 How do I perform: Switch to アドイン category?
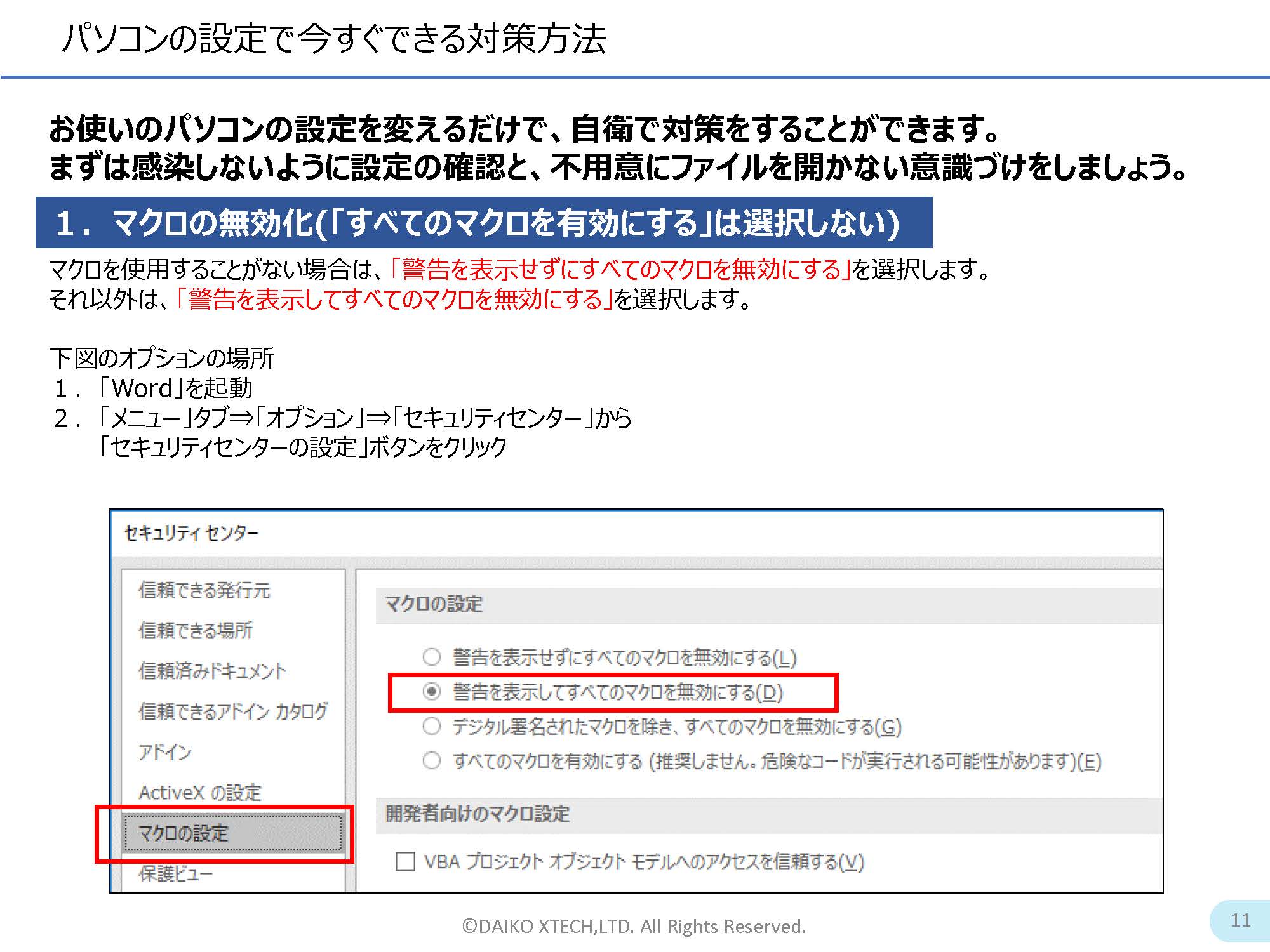click(165, 752)
